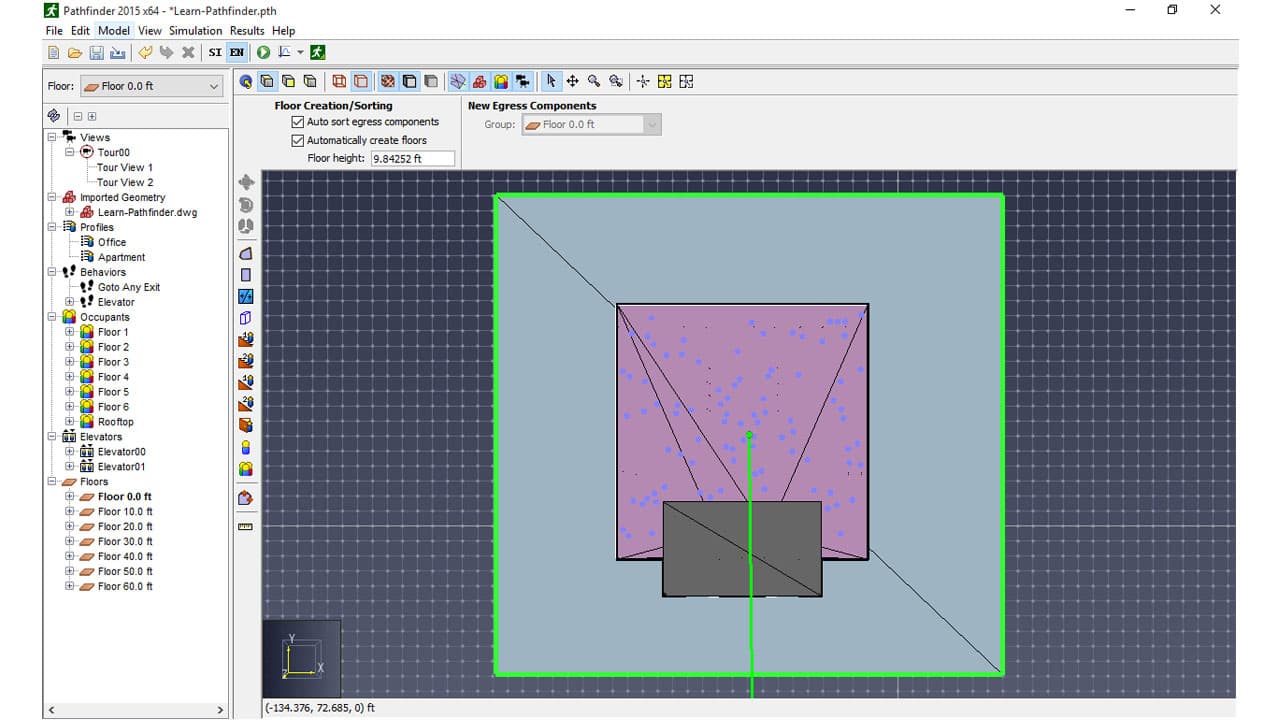1280x720 pixels.
Task: Select Floor 30.0 ft in tree
Action: point(125,542)
